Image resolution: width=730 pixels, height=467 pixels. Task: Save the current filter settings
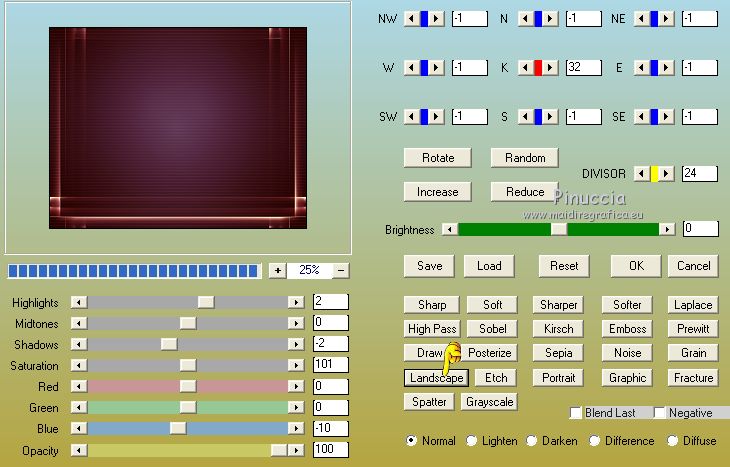tap(429, 266)
